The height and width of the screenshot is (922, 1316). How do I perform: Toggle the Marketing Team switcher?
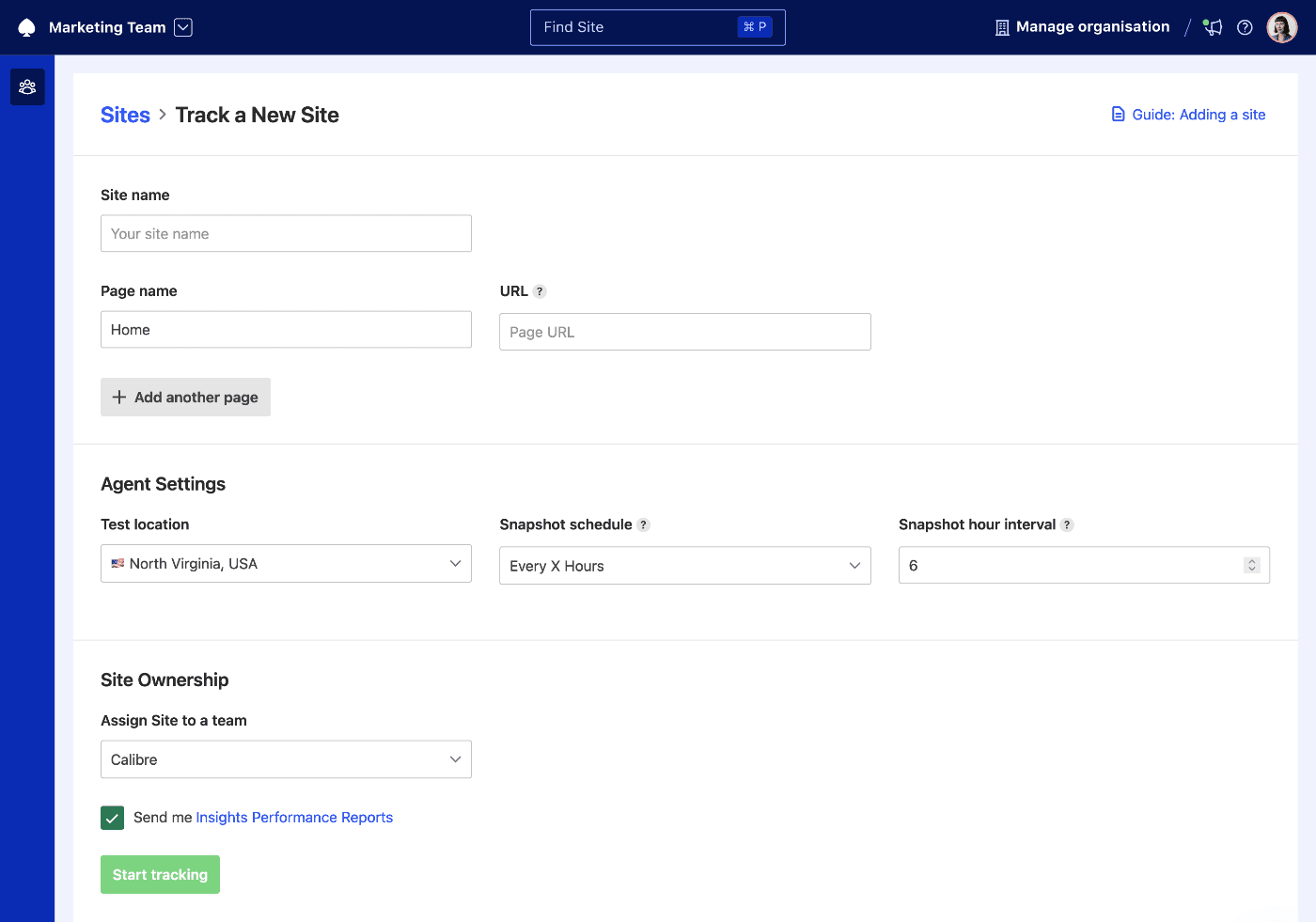coord(182,26)
